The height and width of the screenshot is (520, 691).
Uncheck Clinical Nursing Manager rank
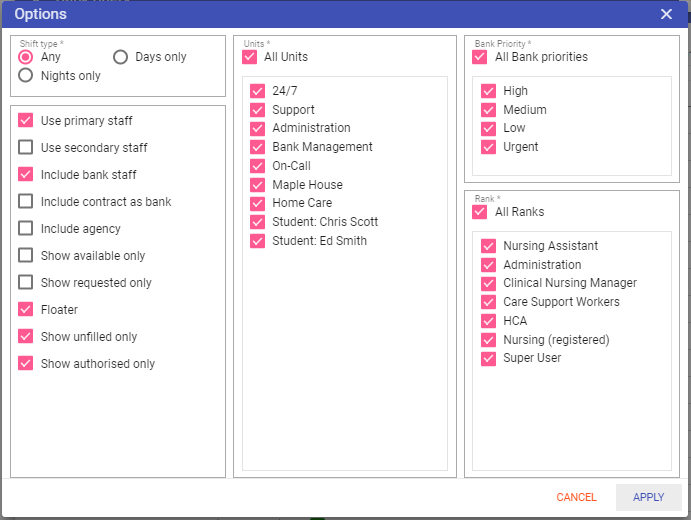489,283
